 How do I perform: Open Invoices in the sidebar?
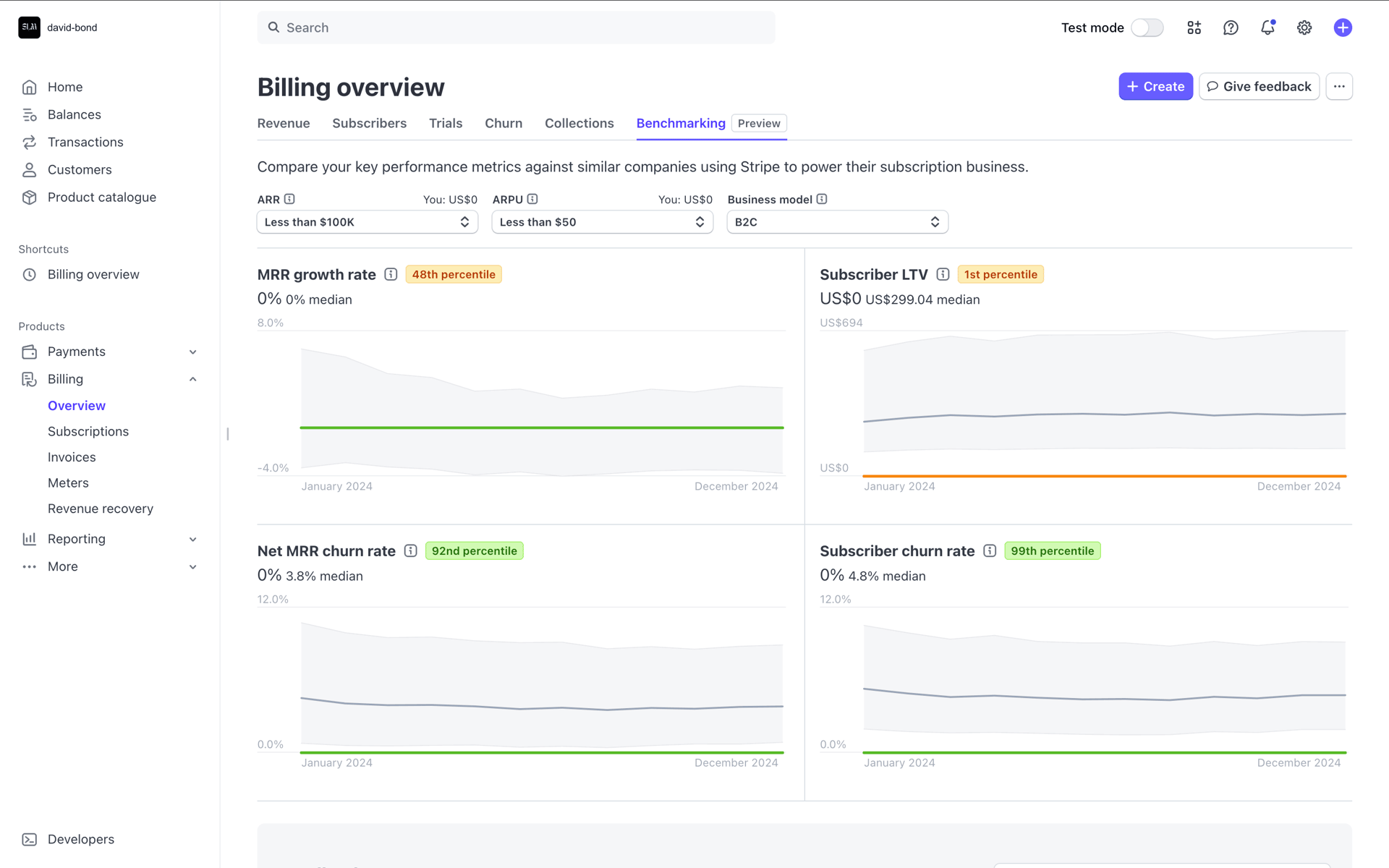[x=72, y=457]
